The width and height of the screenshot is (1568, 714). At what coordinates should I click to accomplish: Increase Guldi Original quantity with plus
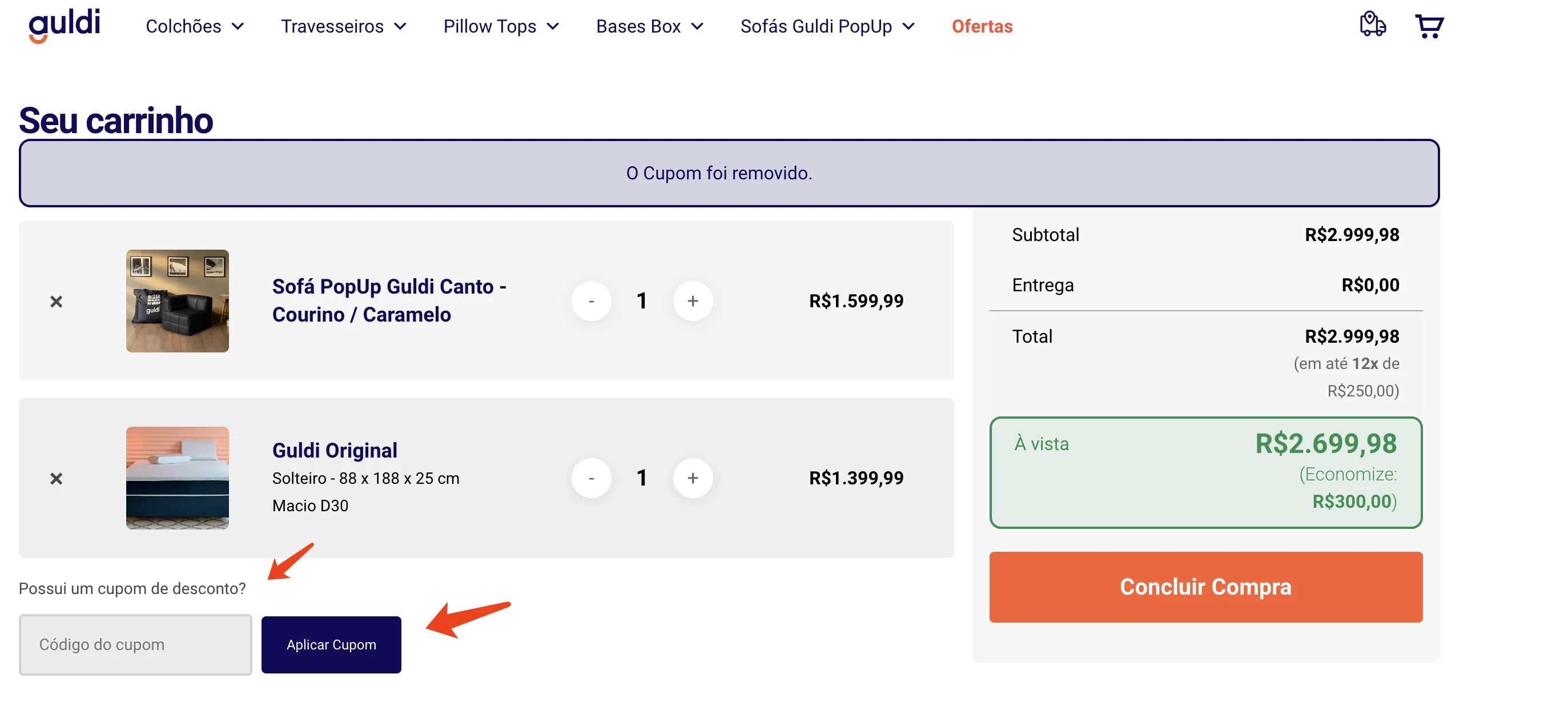693,478
